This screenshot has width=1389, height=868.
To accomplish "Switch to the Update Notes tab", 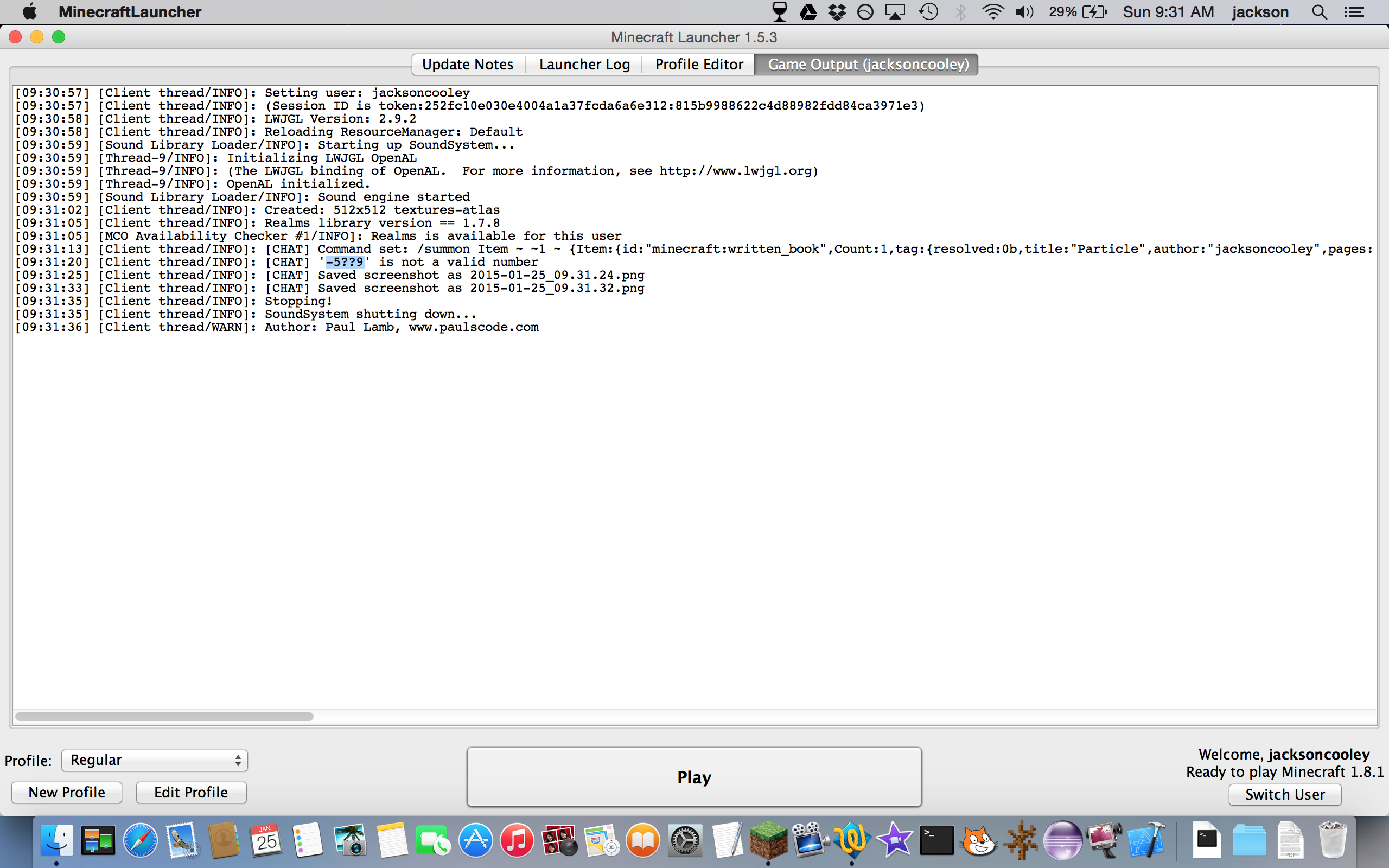I will (468, 65).
